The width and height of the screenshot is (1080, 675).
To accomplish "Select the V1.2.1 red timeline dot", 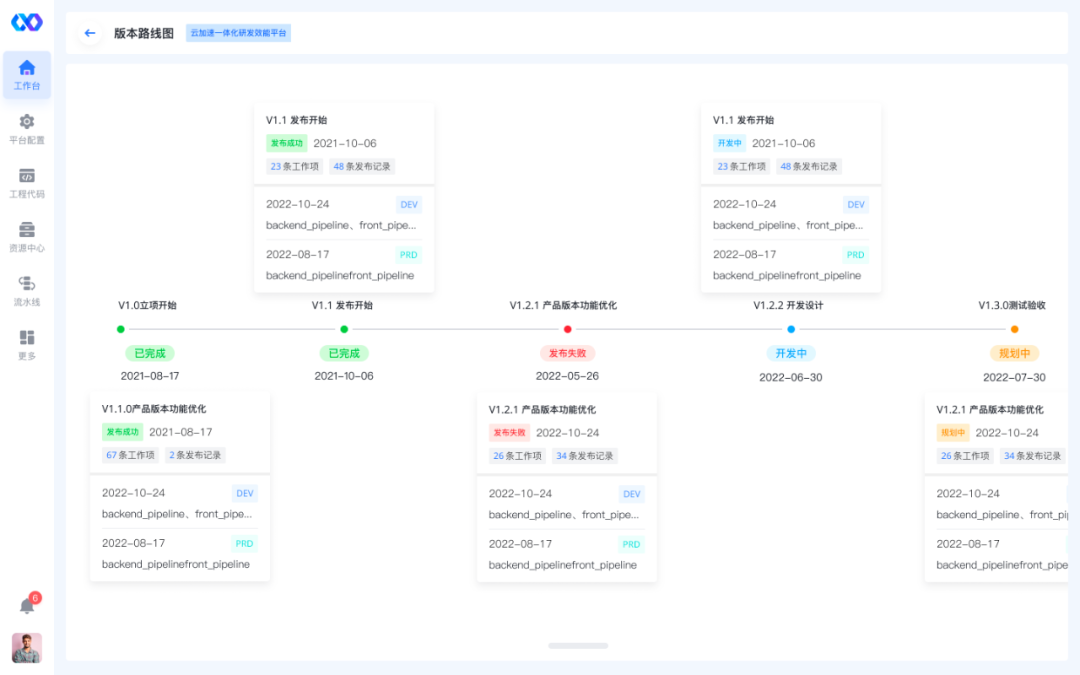I will click(567, 328).
